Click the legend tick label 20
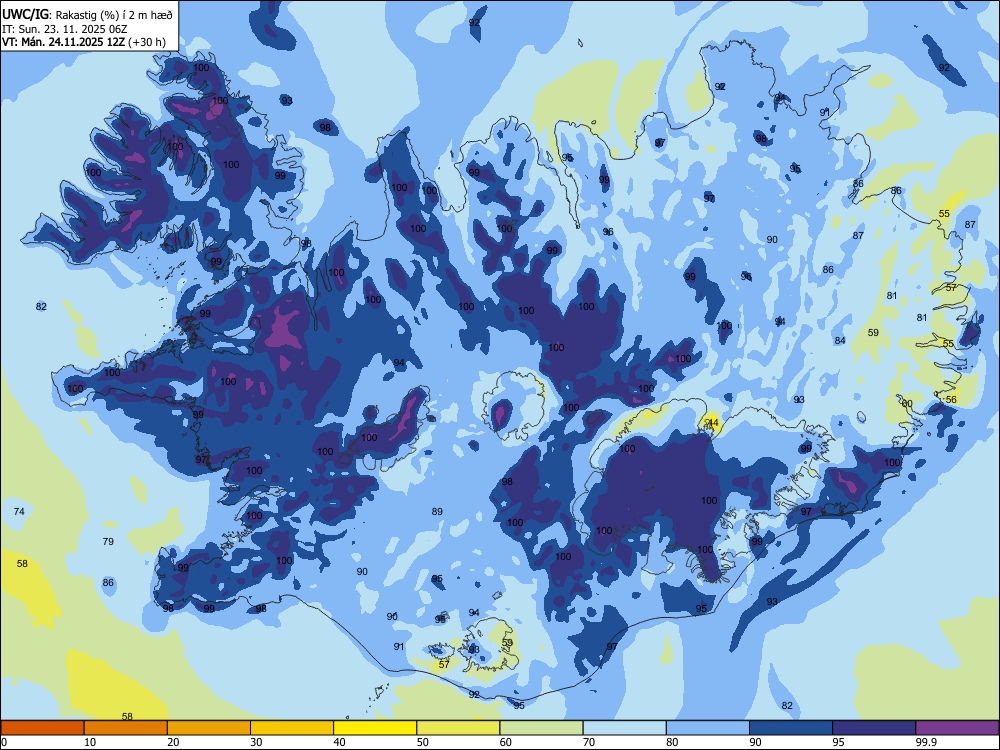 (173, 742)
